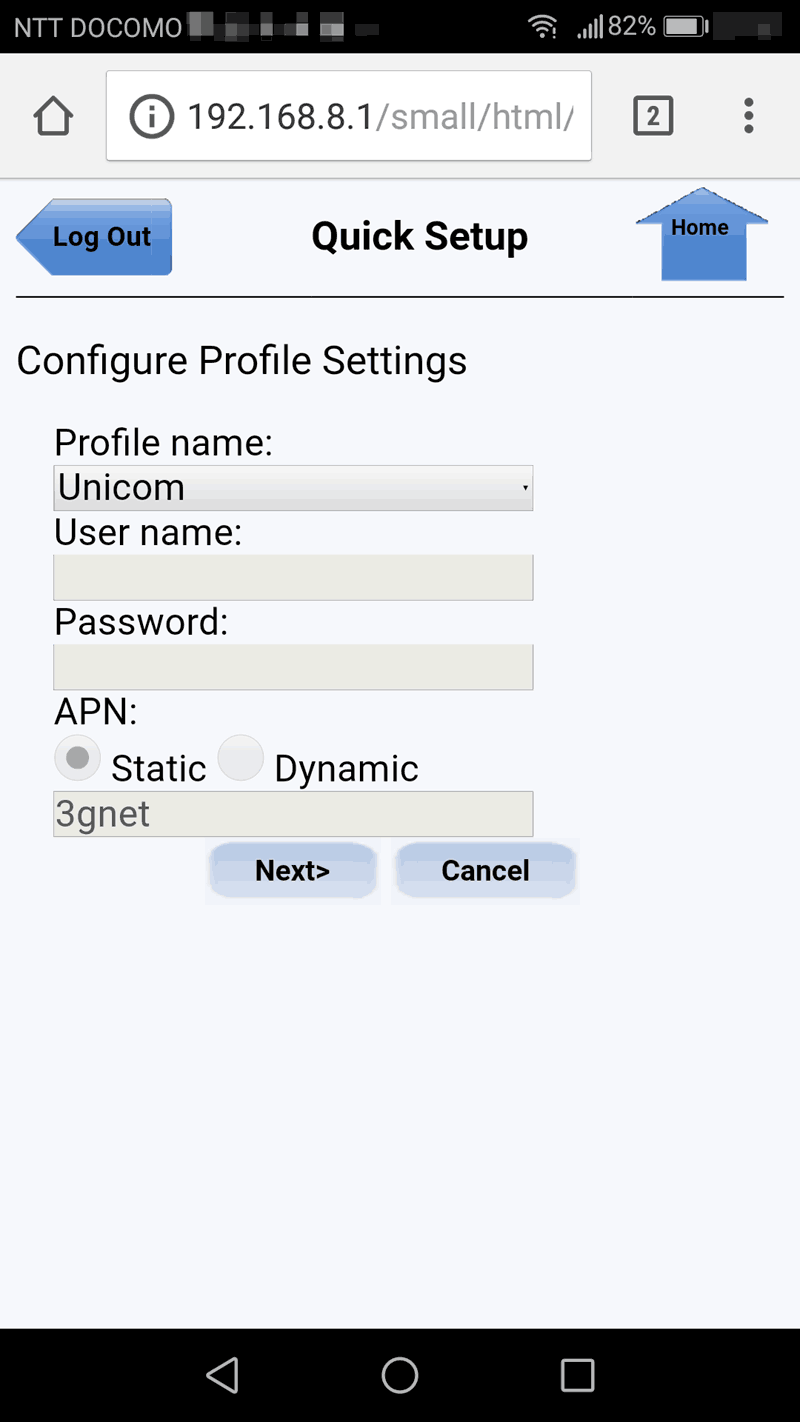Tap the browser home icon
Viewport: 800px width, 1422px height.
point(53,116)
